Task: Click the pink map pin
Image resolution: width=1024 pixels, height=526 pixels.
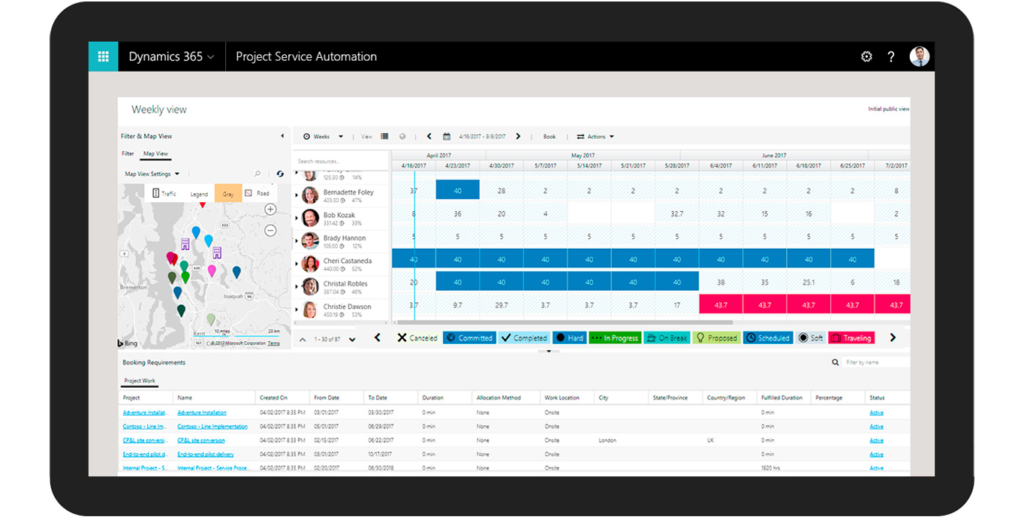Action: (212, 271)
